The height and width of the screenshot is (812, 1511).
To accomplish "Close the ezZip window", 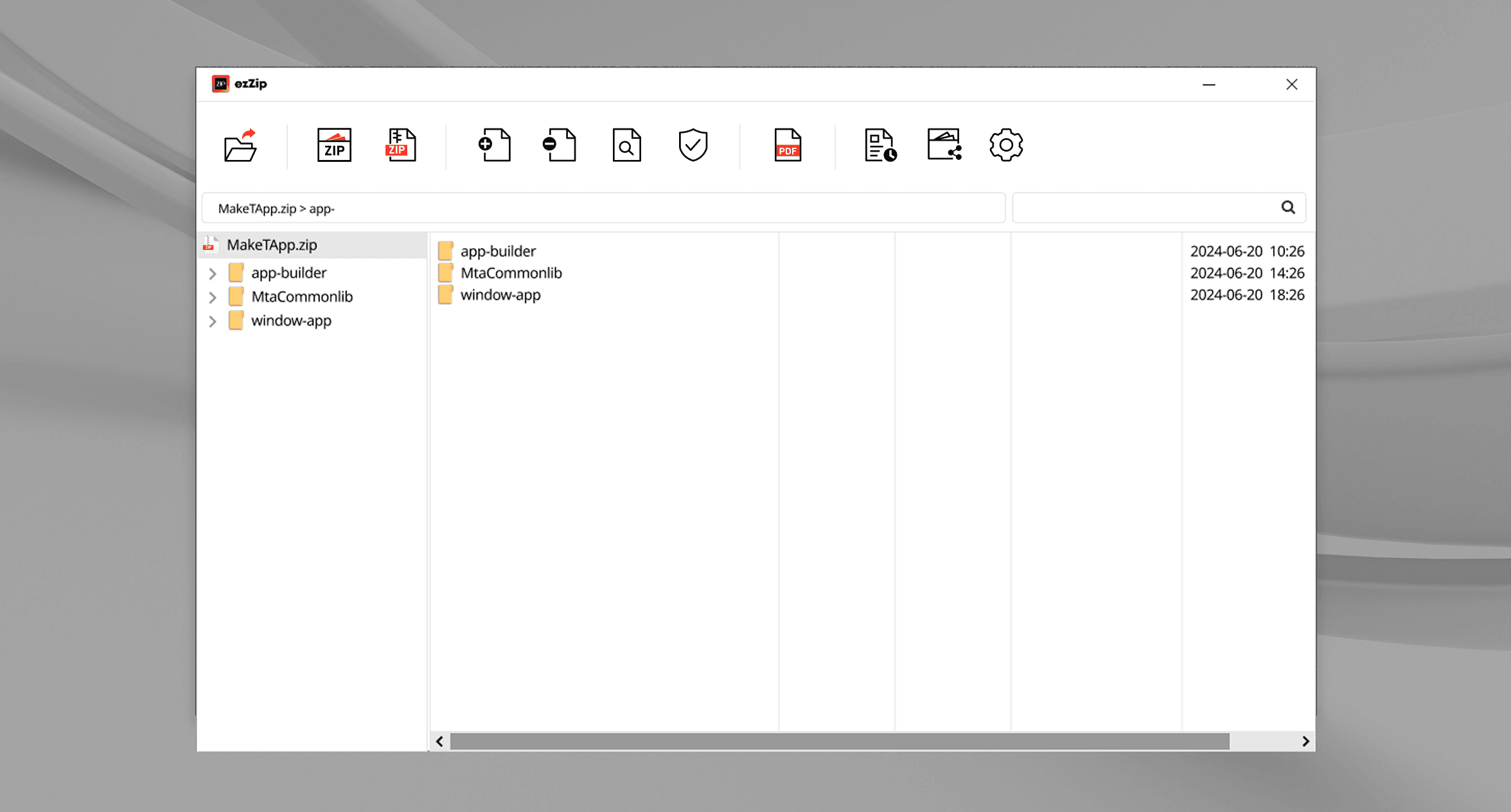I will click(x=1292, y=84).
